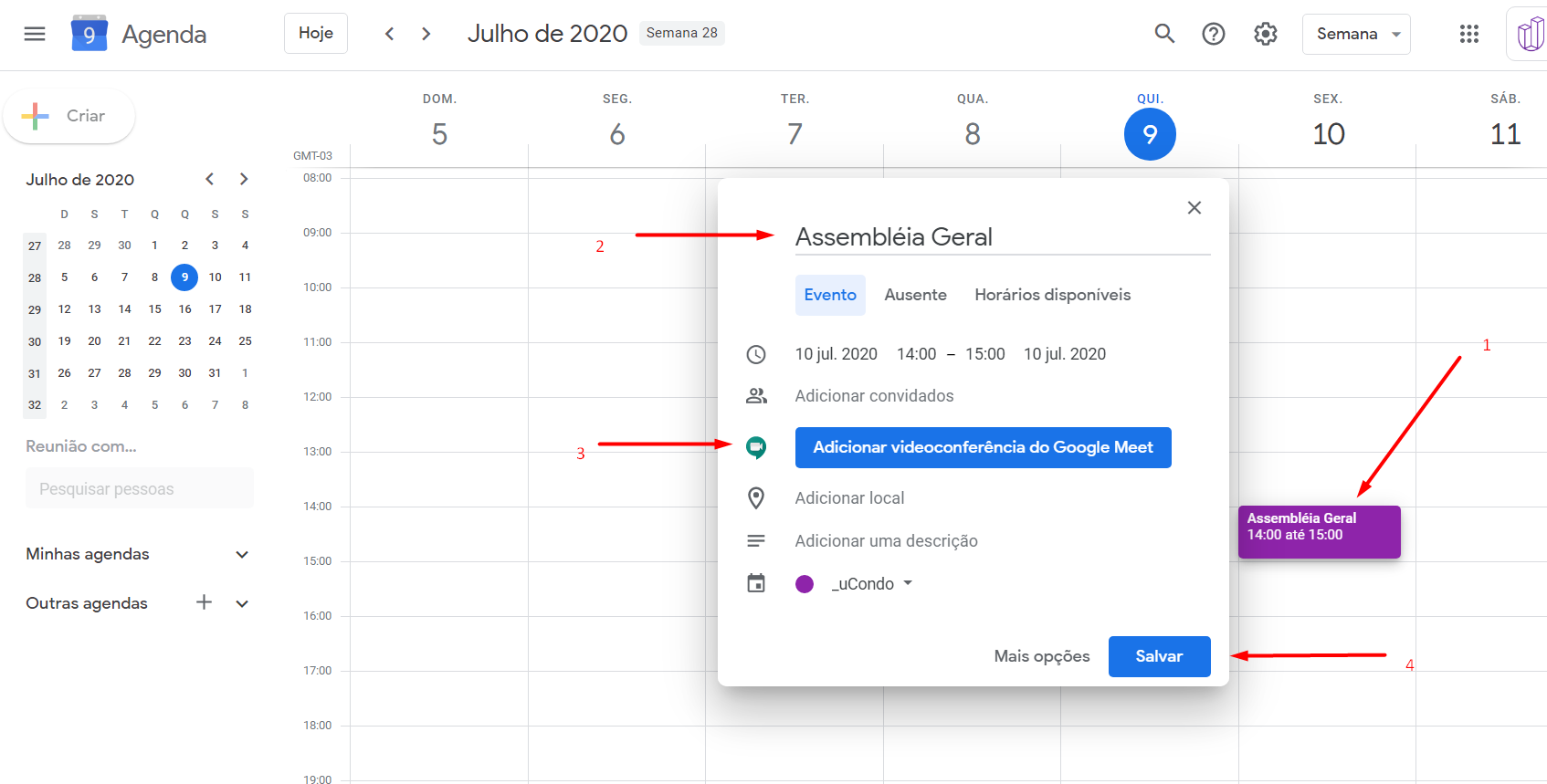
Task: Collapse the Outras agendas section
Action: point(242,603)
